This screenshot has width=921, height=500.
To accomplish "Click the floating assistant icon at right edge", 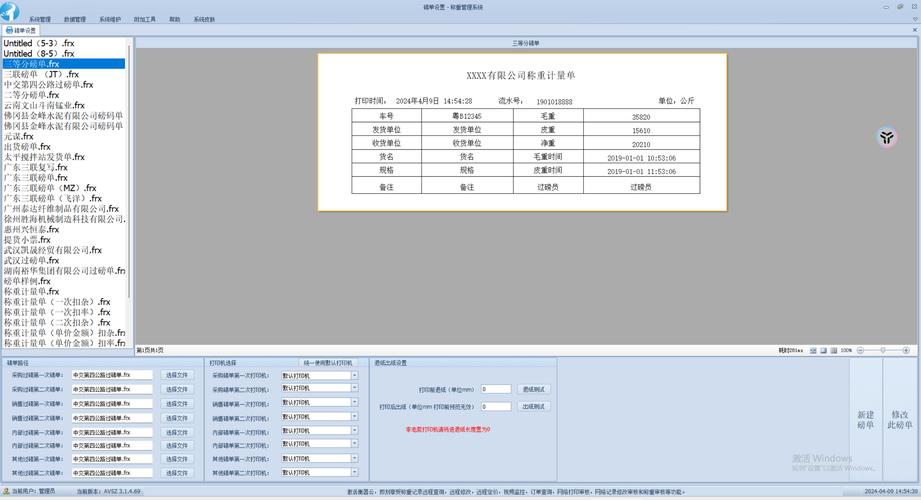I will [887, 138].
